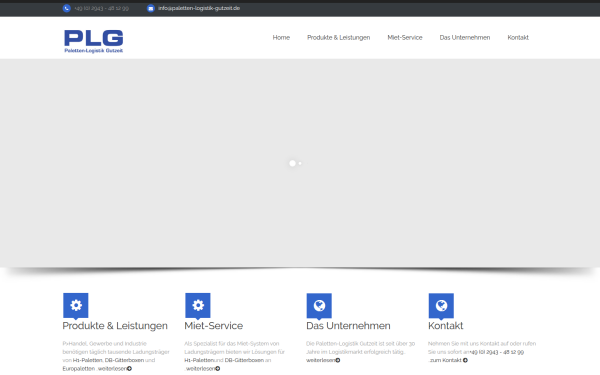This screenshot has width=600, height=375.
Task: Click Europaletten link under Produkte & Leistungen
Action: click(79, 369)
